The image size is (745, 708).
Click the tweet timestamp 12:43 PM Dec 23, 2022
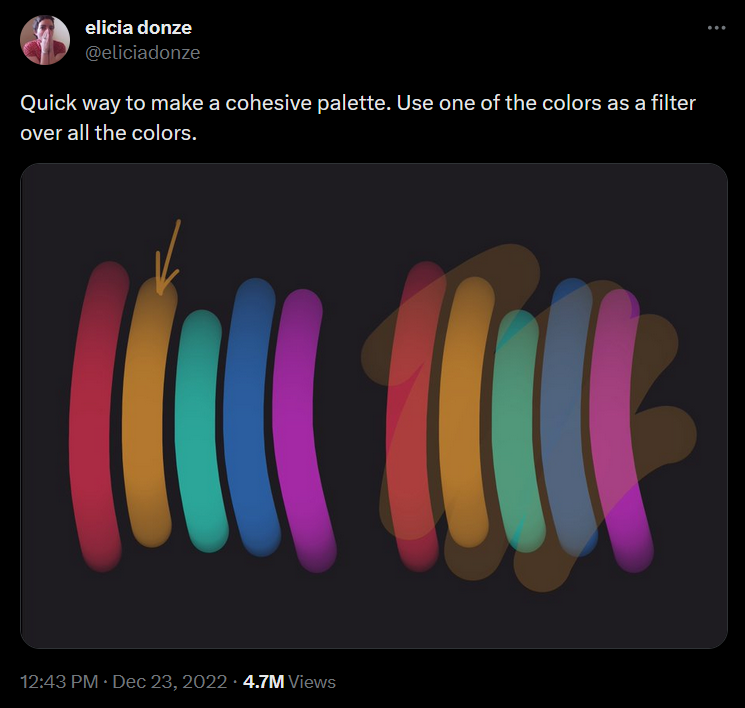(120, 682)
